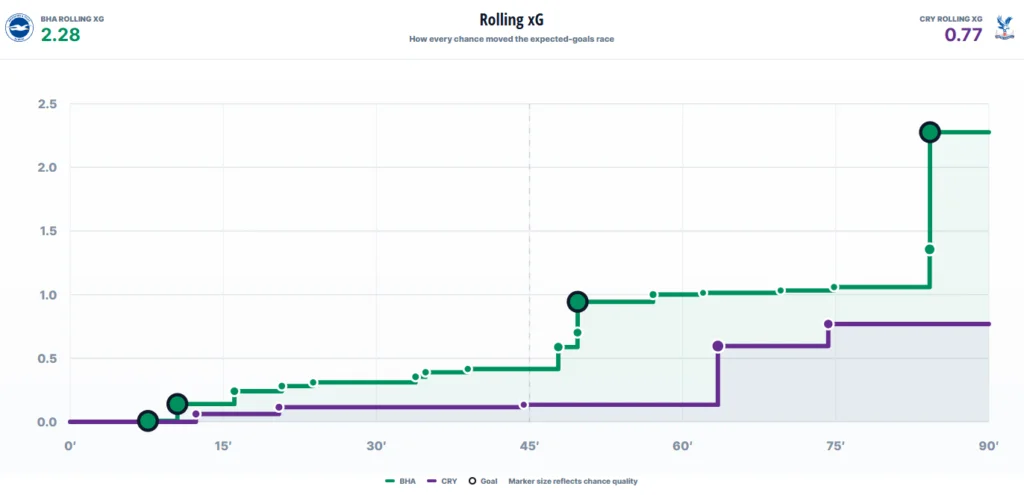
Task: Click the Brighton club crest icon
Action: click(x=19, y=28)
